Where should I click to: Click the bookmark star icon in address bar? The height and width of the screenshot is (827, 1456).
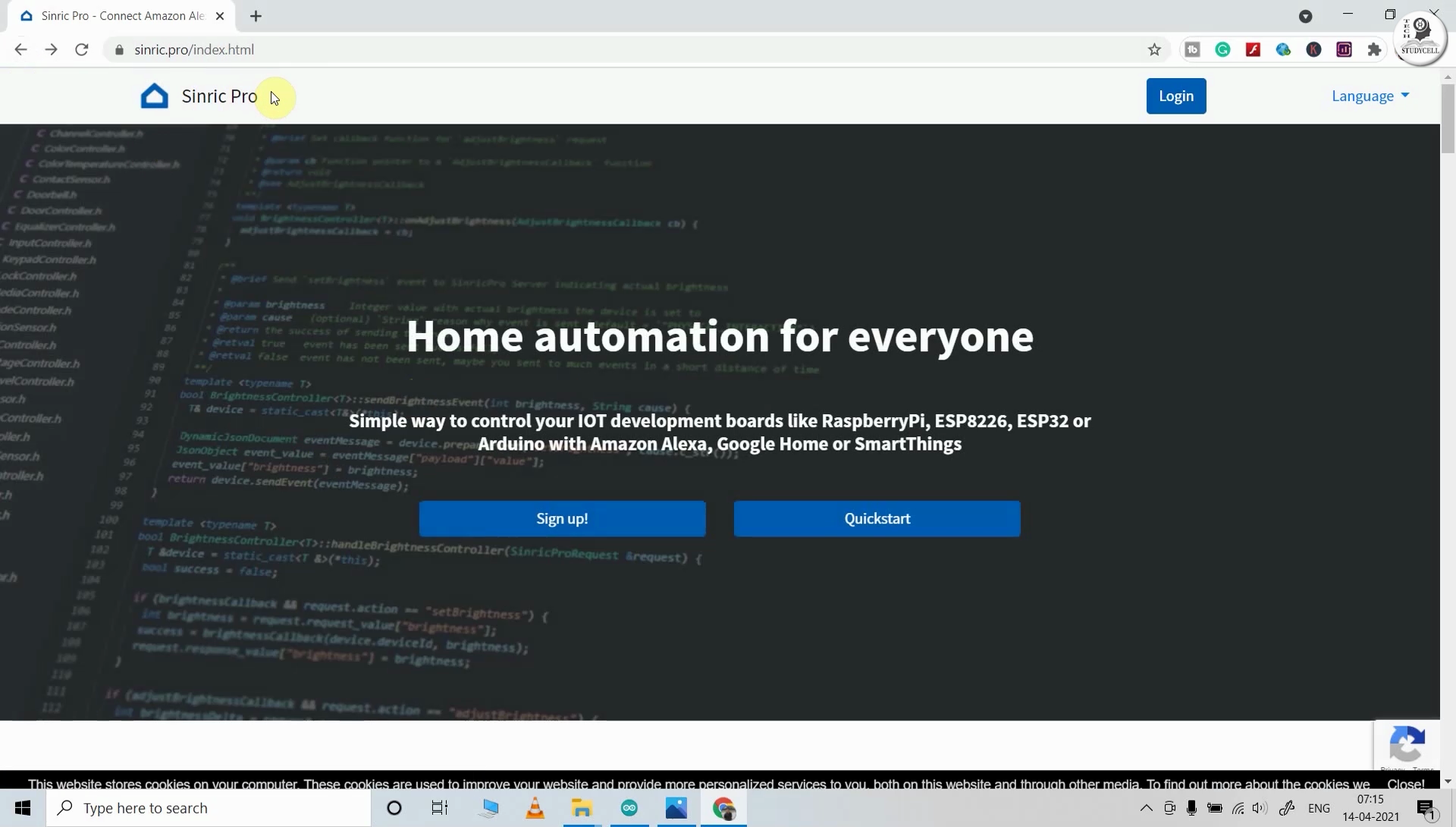[x=1154, y=49]
